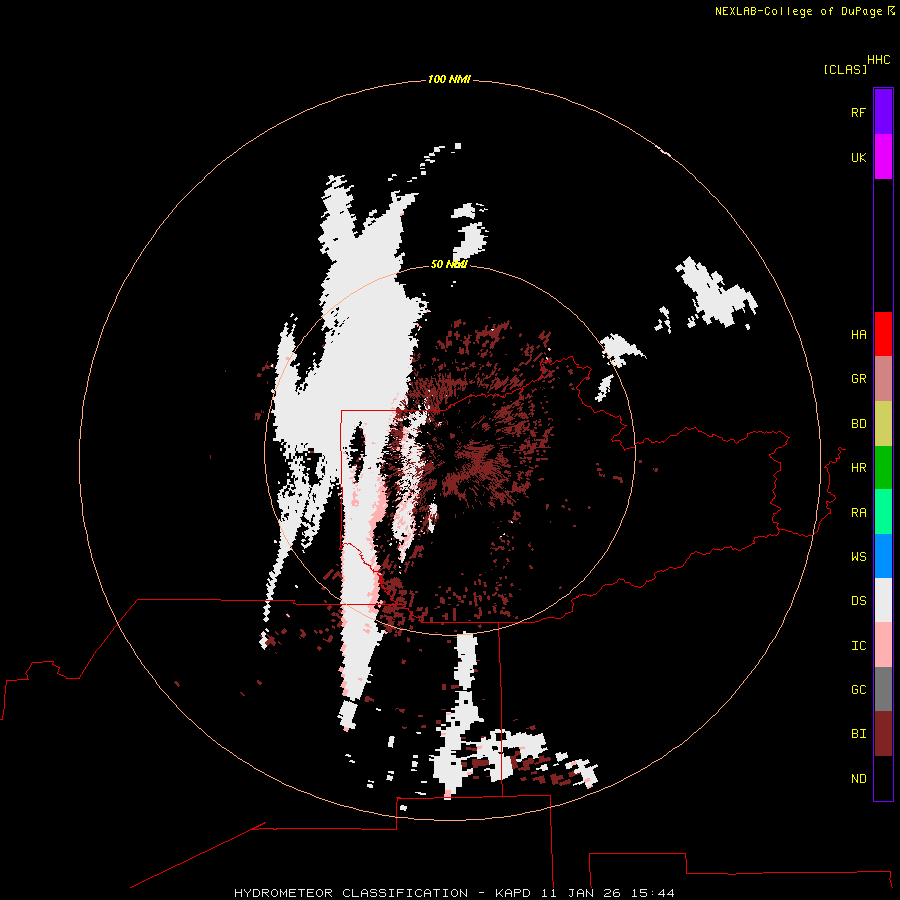Click the DS white legend swatch
This screenshot has width=900, height=900.
883,600
